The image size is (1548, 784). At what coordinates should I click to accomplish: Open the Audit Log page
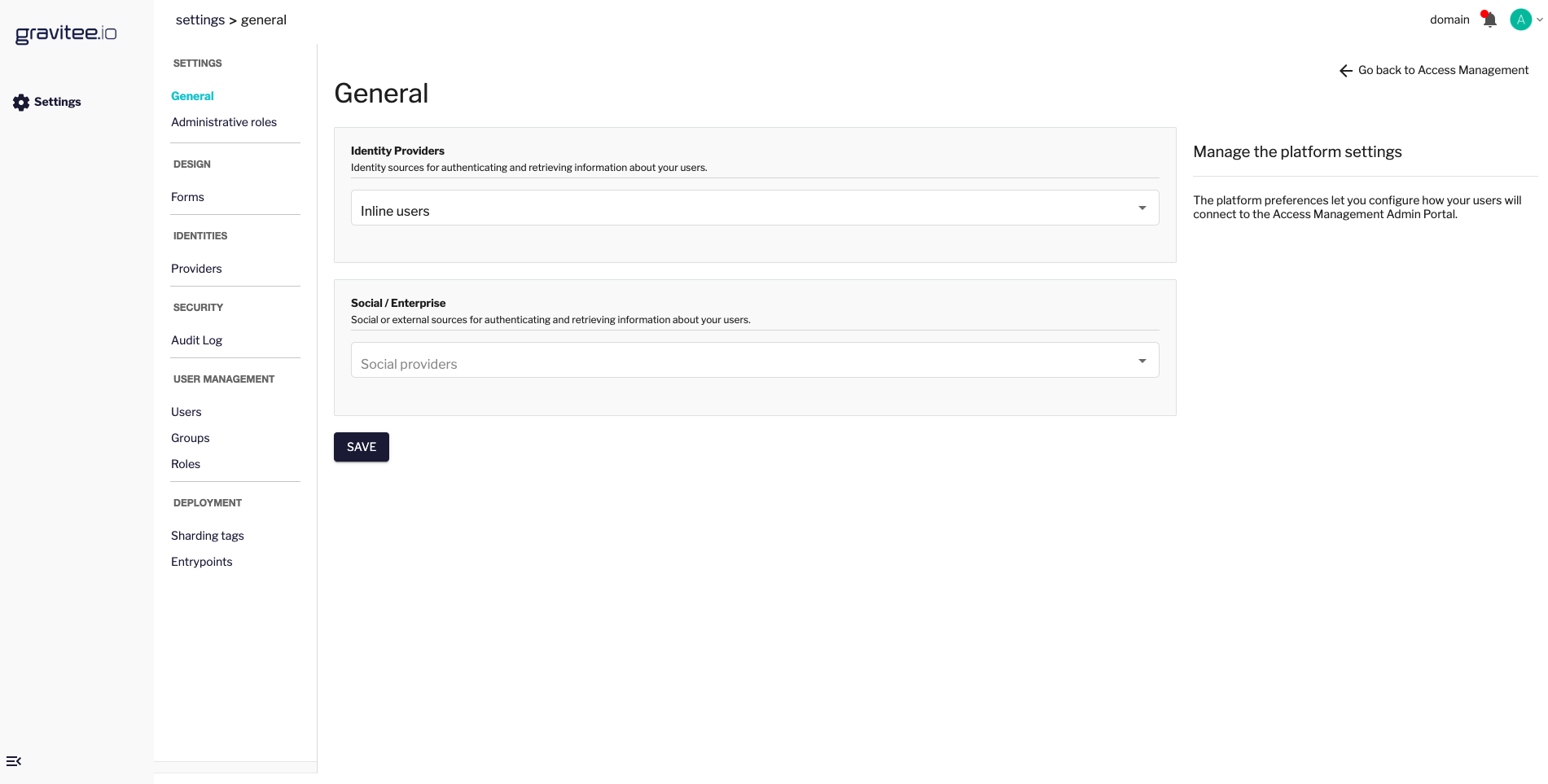(196, 340)
